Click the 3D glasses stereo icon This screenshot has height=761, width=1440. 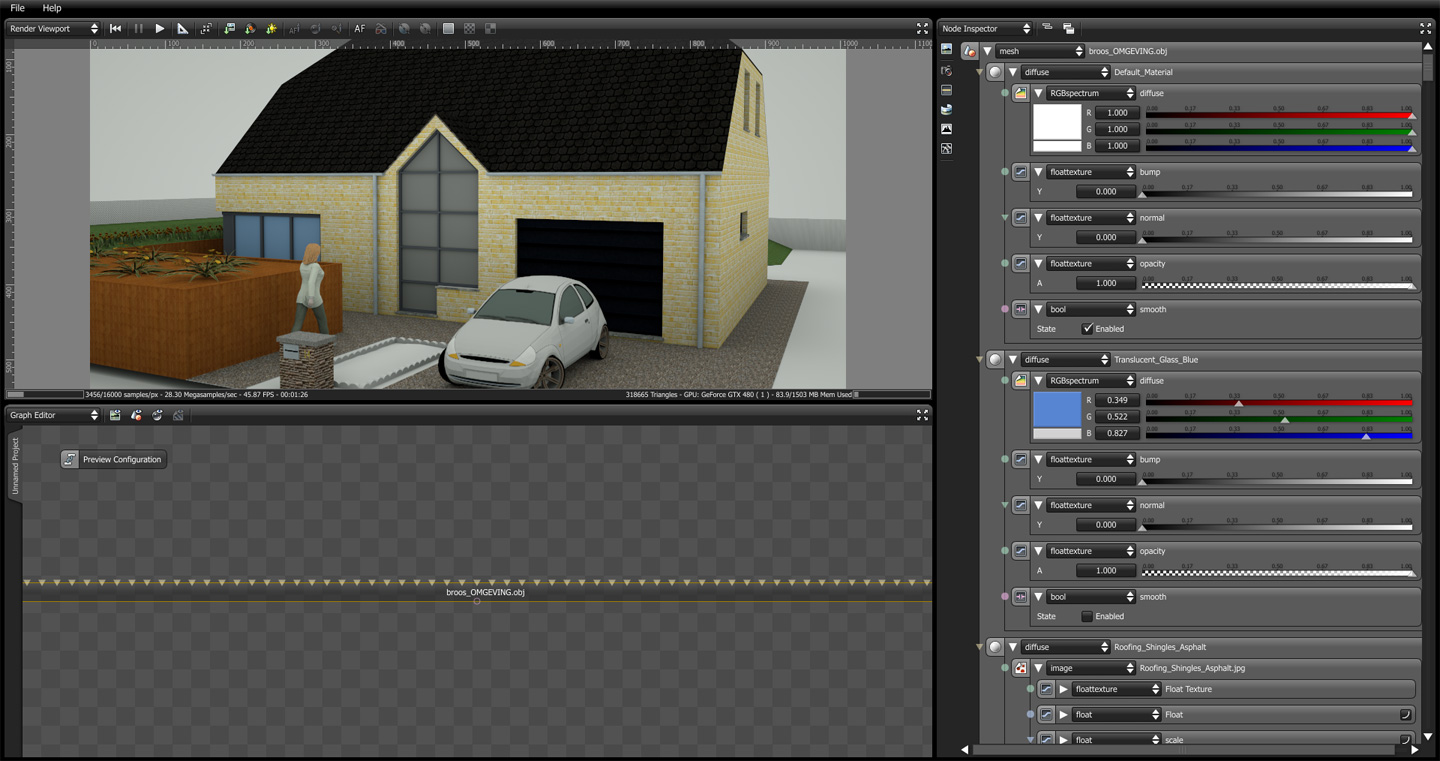click(381, 29)
